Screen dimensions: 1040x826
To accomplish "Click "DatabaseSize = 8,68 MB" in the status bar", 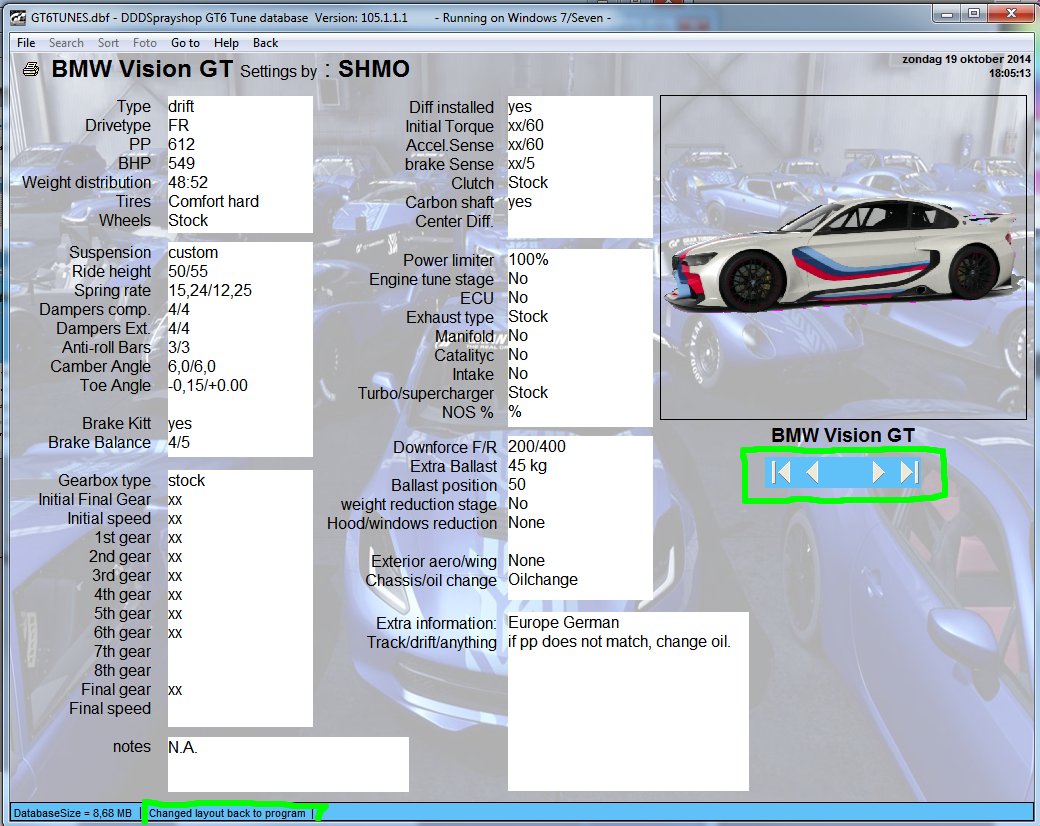I will pos(73,813).
